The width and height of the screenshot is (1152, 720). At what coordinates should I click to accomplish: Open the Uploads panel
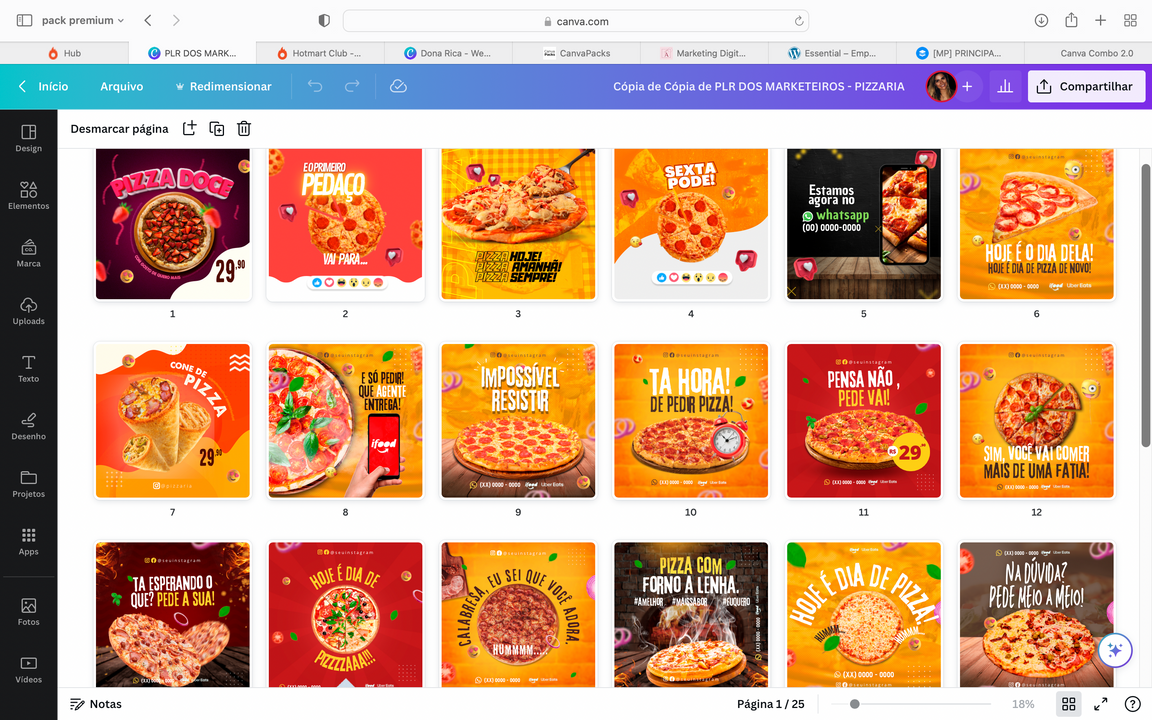click(28, 311)
